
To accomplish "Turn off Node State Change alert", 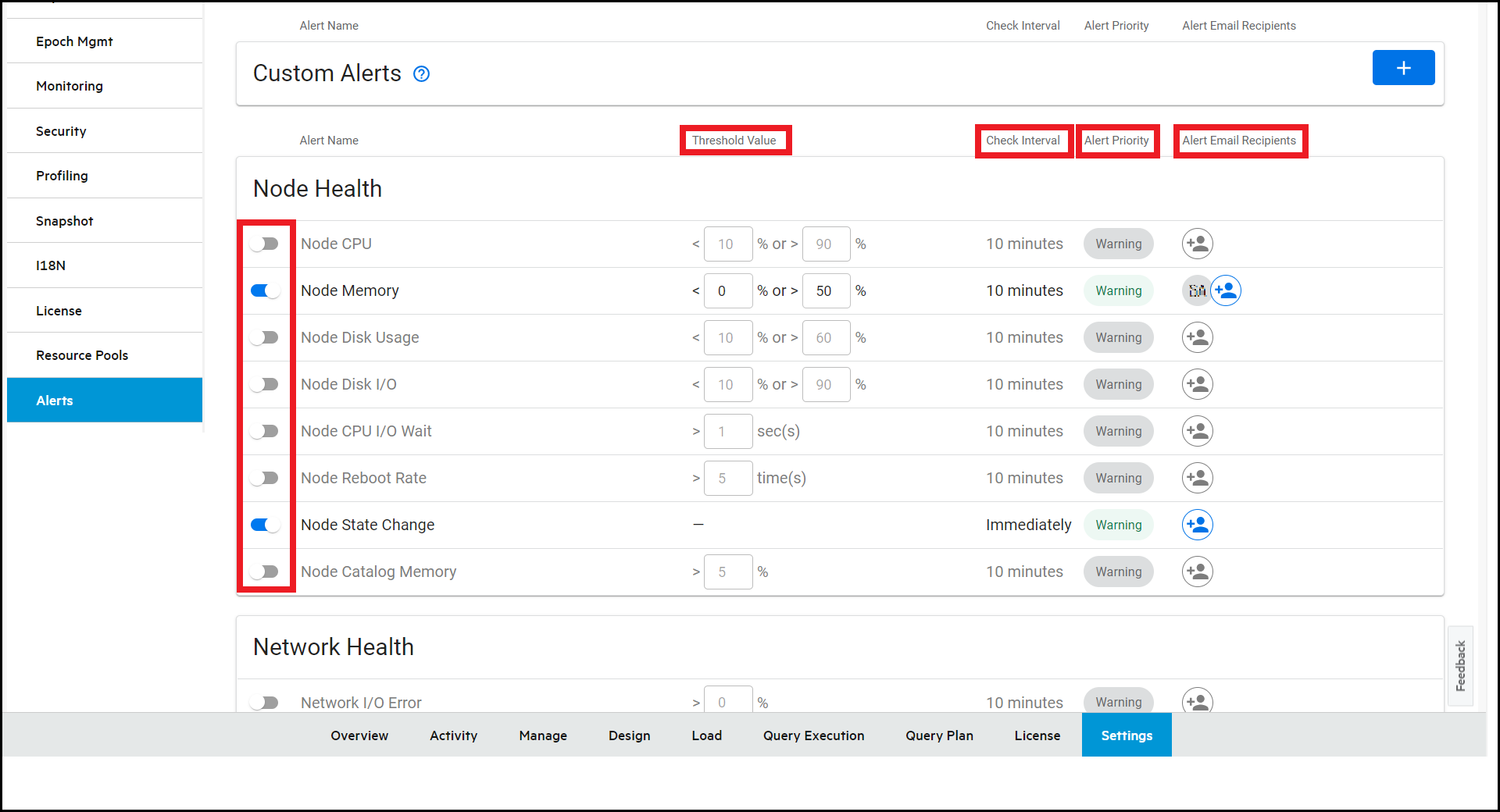I will tap(265, 525).
